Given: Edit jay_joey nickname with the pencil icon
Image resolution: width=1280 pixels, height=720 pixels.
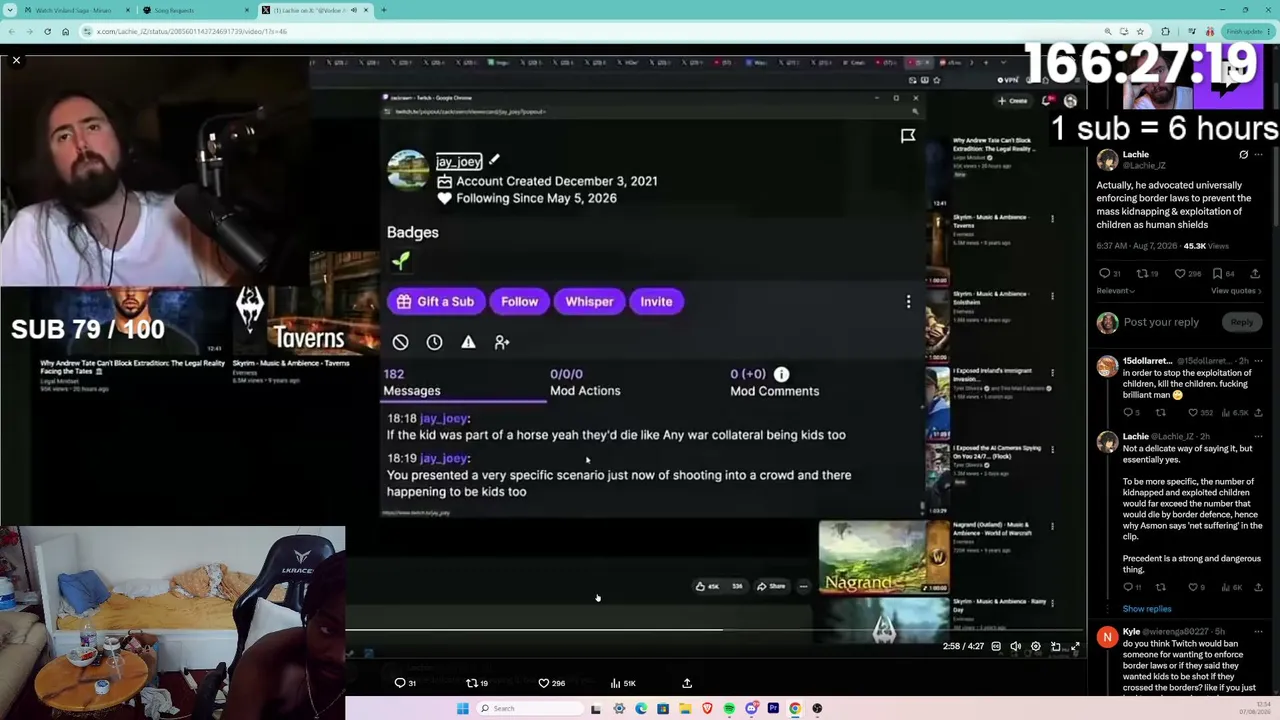Looking at the screenshot, I should [494, 160].
